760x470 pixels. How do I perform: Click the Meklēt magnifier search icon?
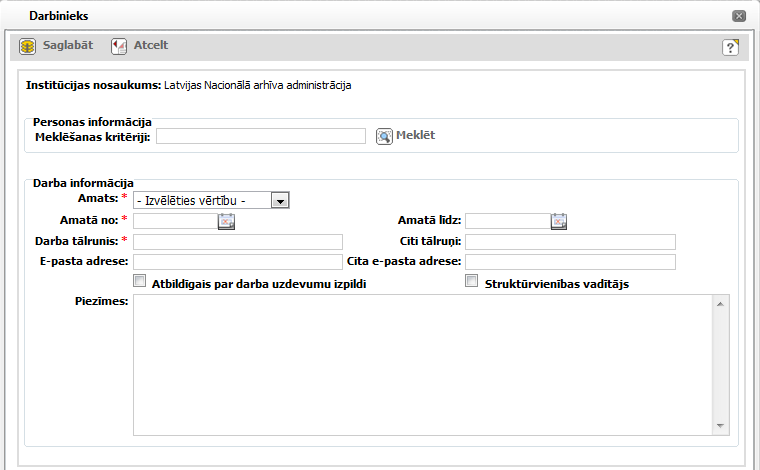[384, 136]
